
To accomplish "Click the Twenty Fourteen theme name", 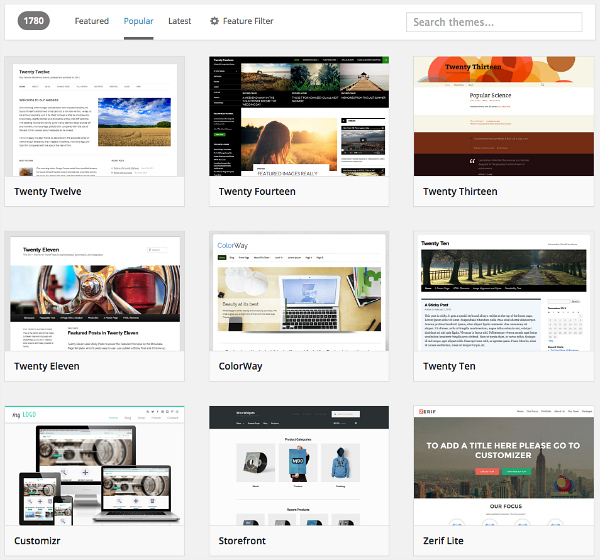I will (257, 191).
